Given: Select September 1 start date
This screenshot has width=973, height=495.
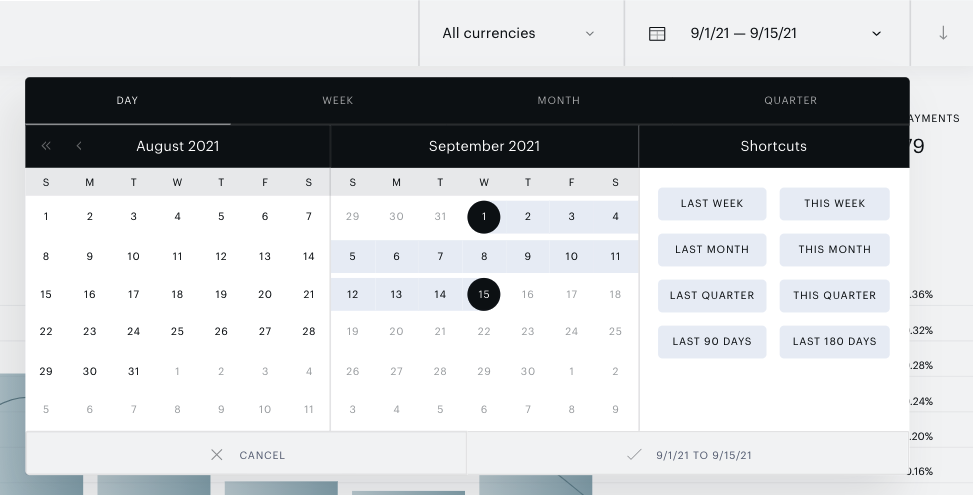Looking at the screenshot, I should [x=484, y=217].
